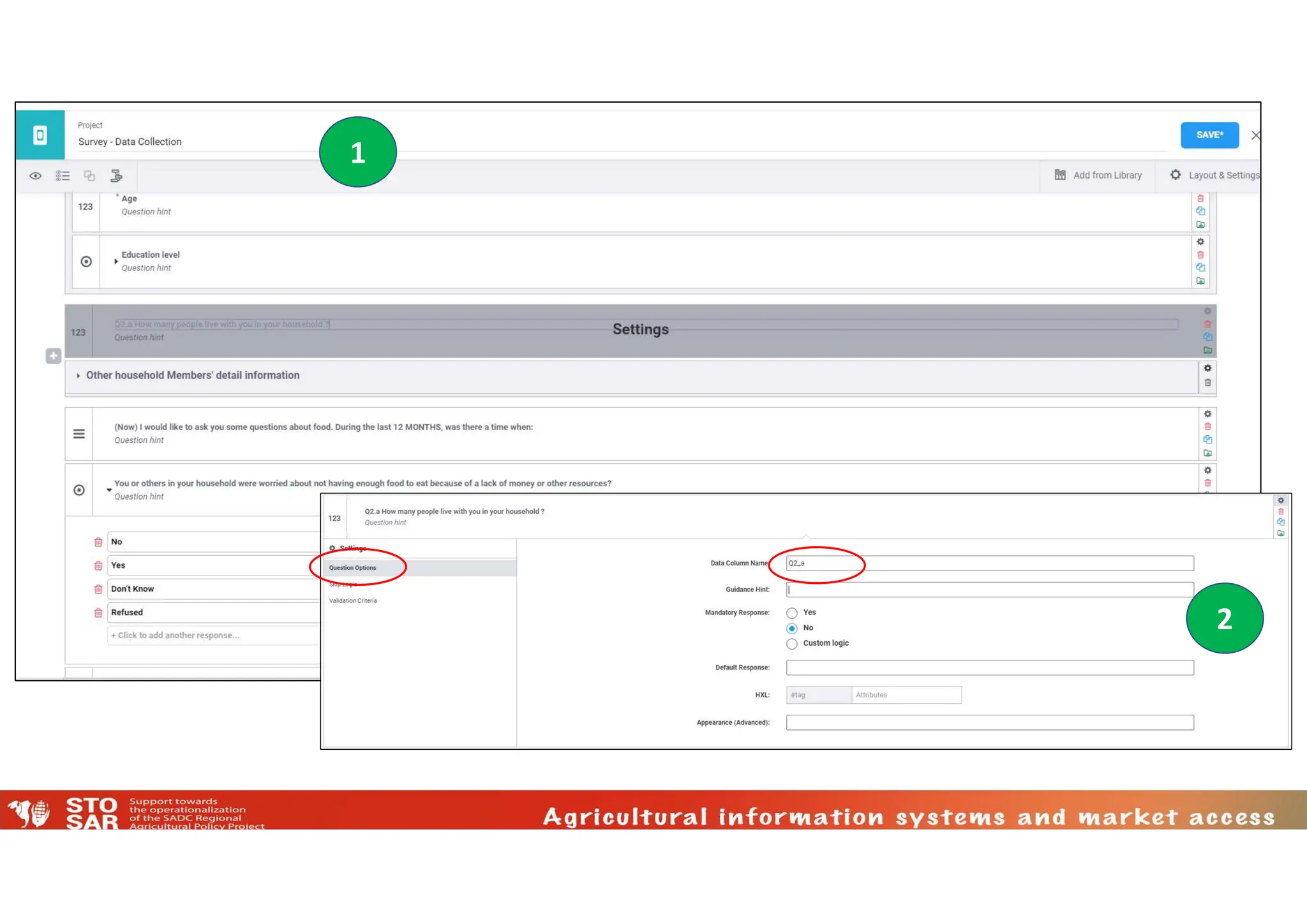Expand 'Other household Members' detail information' group
This screenshot has height=924, width=1307.
78,376
